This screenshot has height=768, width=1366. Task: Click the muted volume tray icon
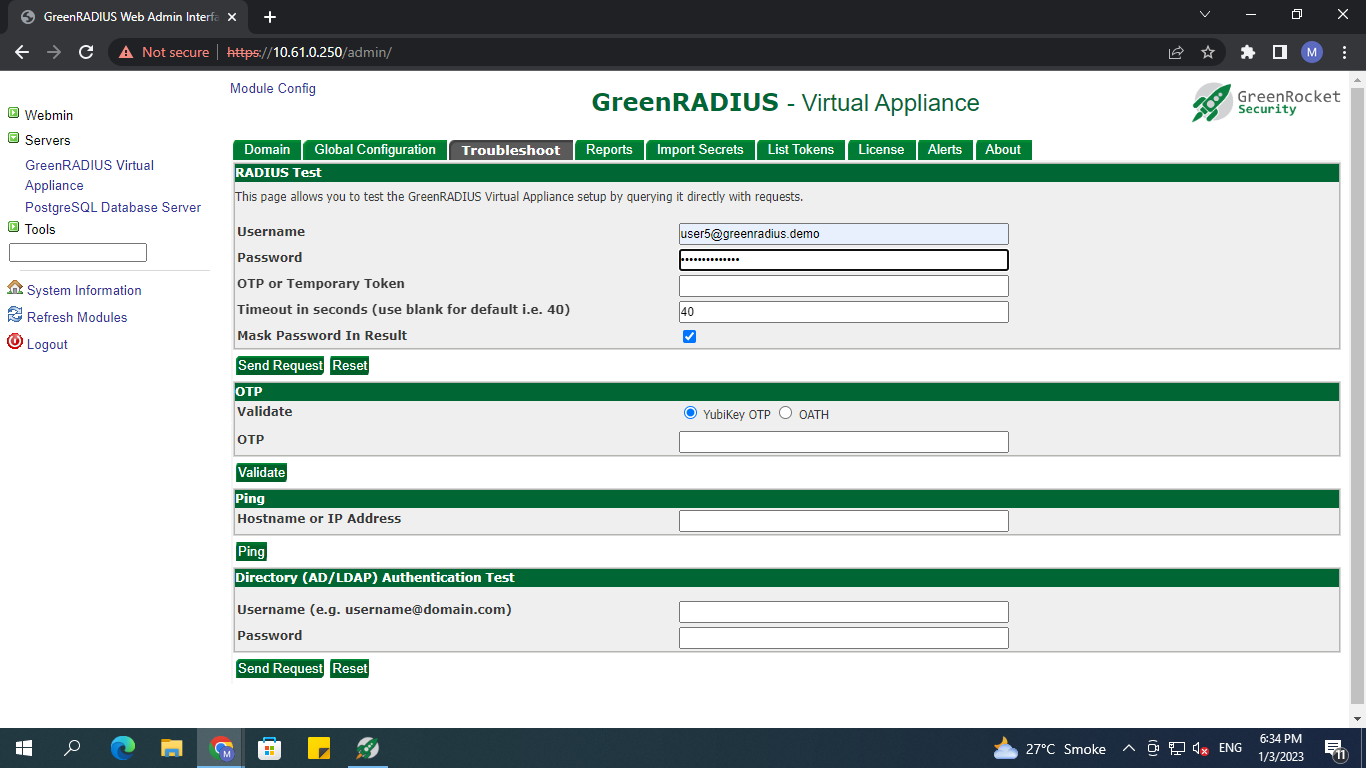point(1202,748)
